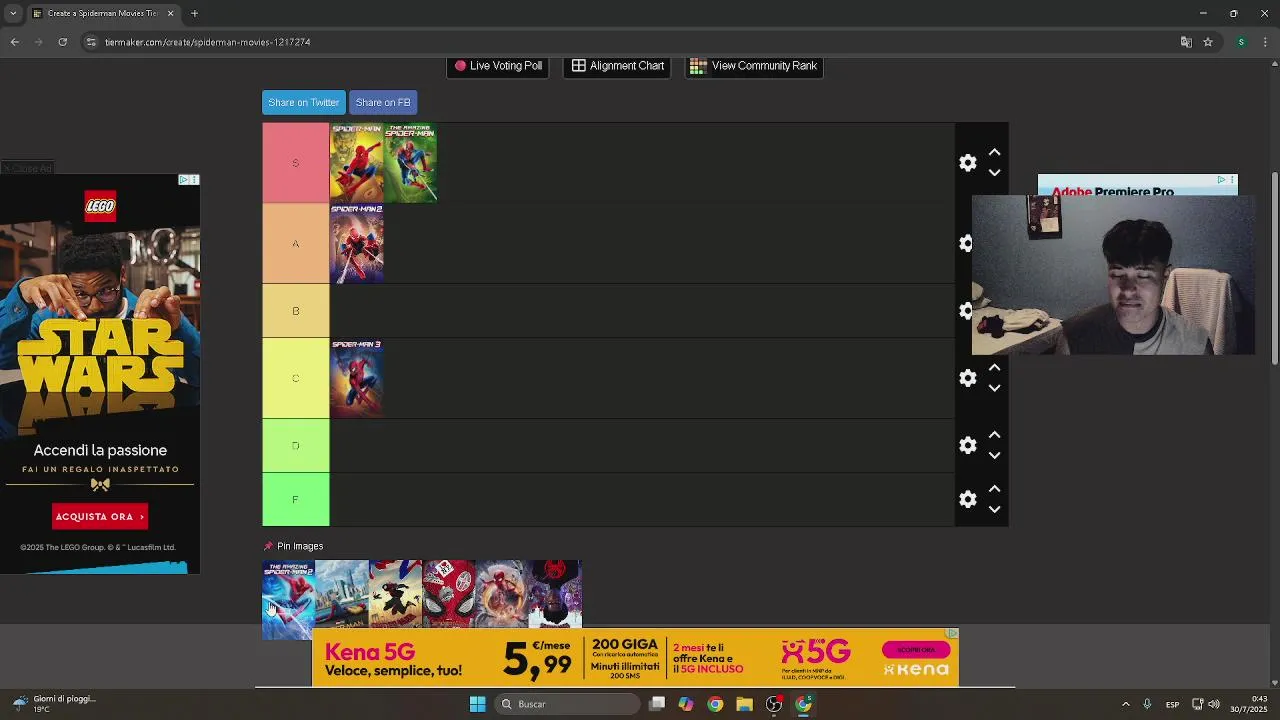Open weather widget on taskbar
Viewport: 1280px width, 720px height.
52,704
